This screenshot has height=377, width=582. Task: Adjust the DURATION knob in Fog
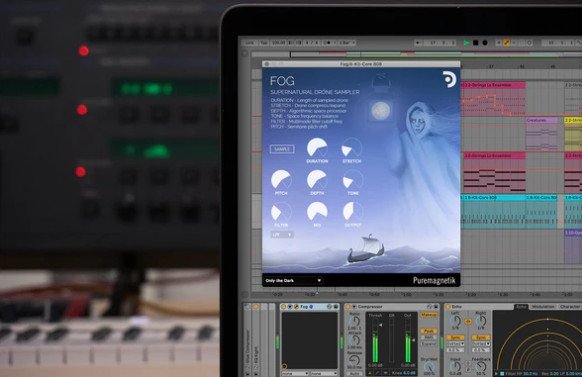317,148
